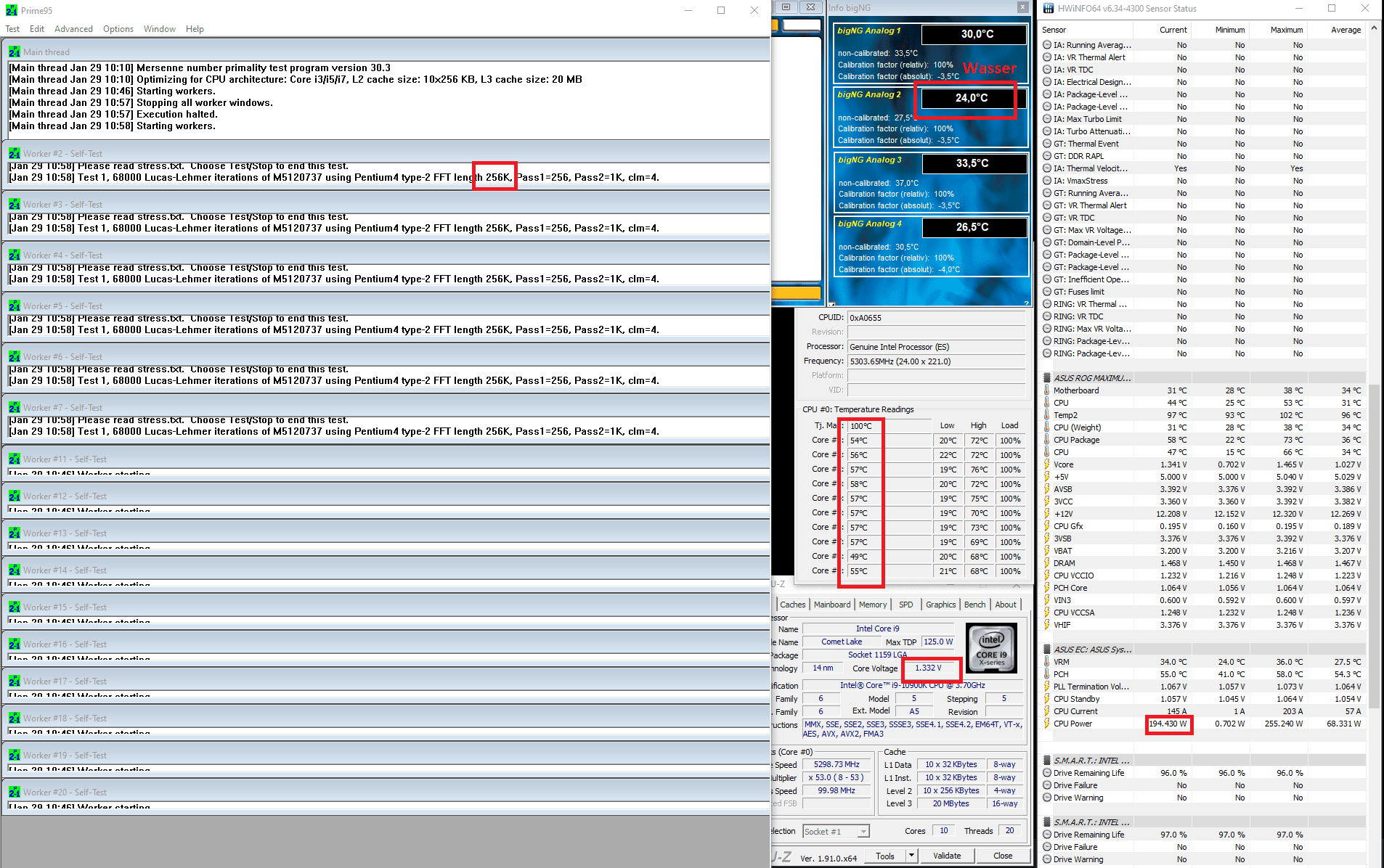The height and width of the screenshot is (868, 1384).
Task: Click the ASUS ROG MAXIMU sensor group icon
Action: click(x=1047, y=378)
